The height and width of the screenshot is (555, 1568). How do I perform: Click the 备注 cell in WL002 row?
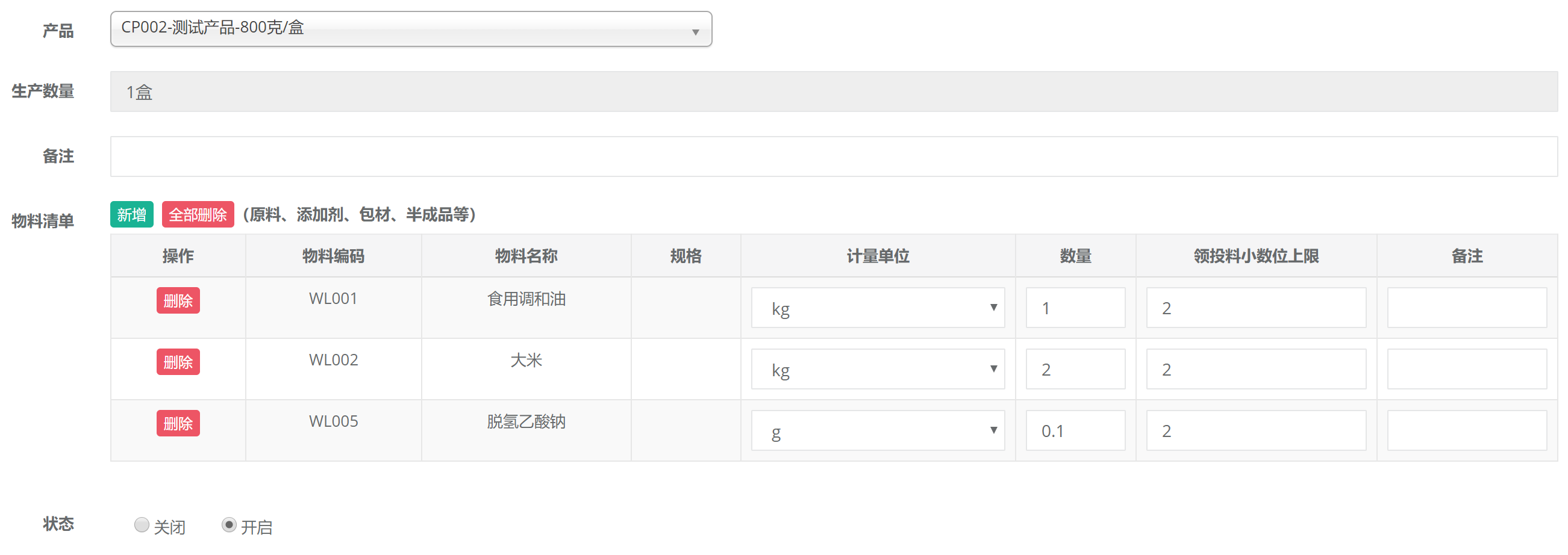pyautogui.click(x=1466, y=370)
